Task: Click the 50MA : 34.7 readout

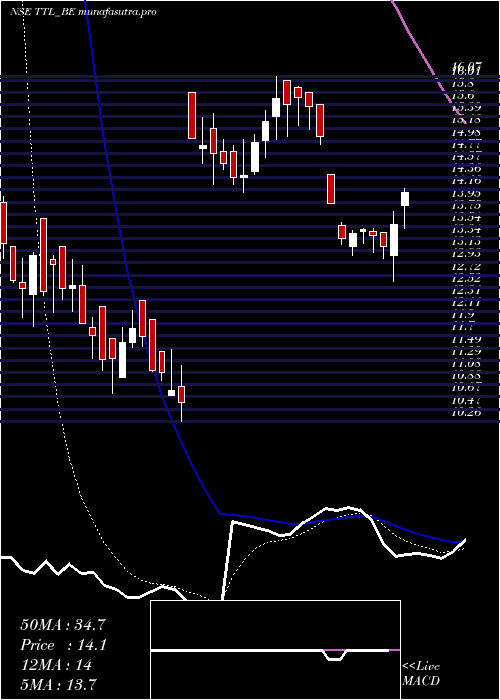Action: tap(63, 625)
